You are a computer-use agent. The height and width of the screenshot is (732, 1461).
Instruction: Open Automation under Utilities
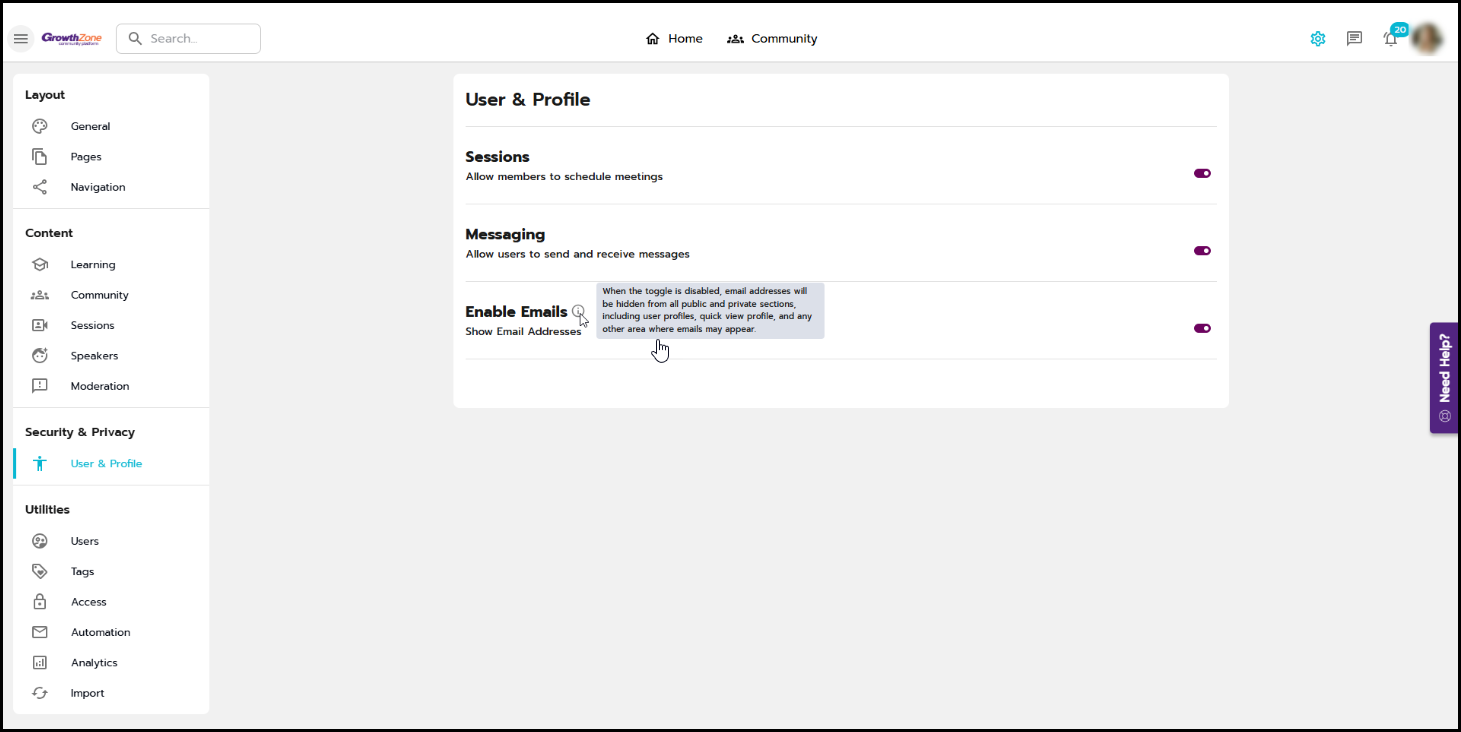[x=100, y=633]
